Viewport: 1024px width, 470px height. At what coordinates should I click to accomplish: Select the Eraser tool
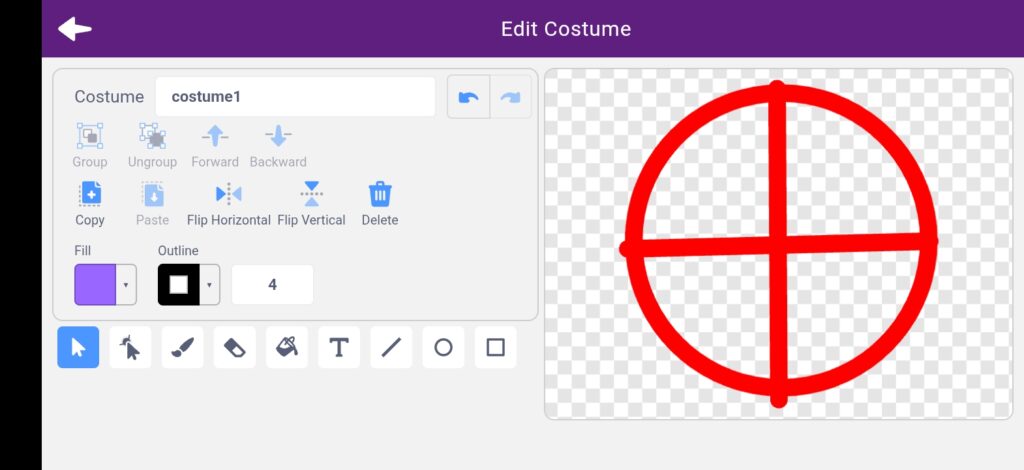(234, 347)
